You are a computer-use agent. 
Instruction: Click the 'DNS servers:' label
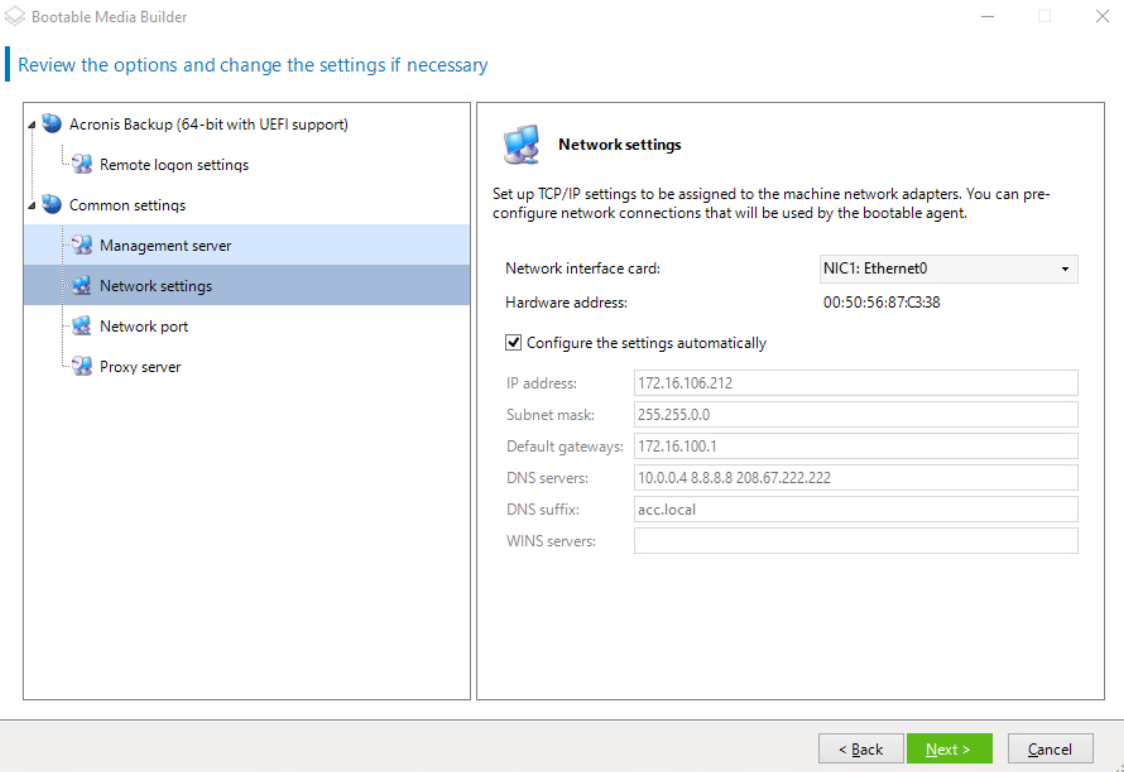(547, 478)
